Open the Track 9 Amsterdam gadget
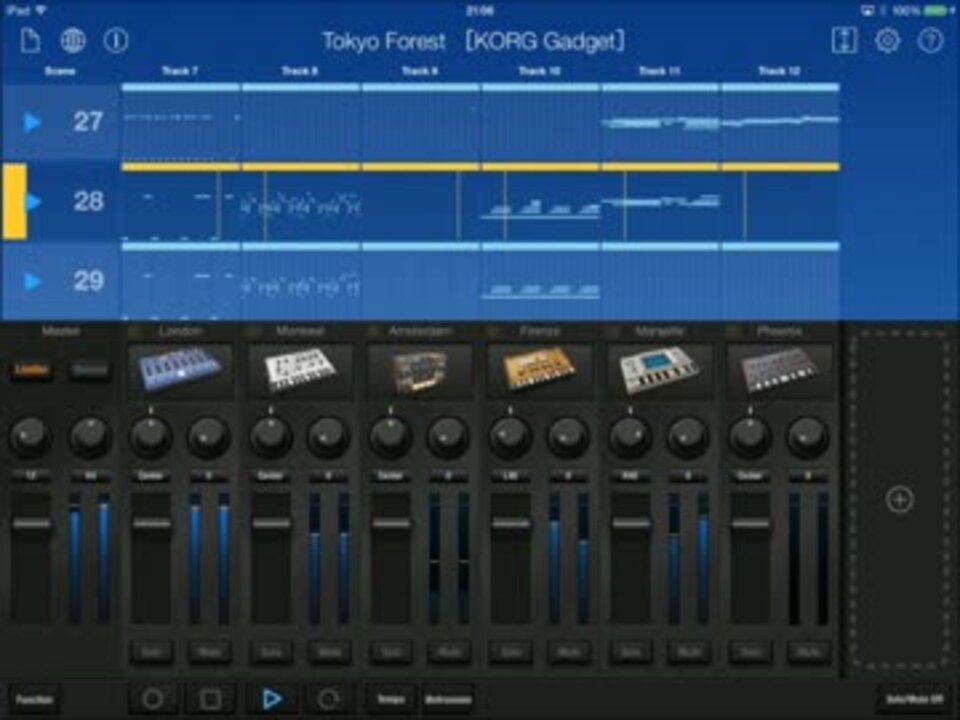The height and width of the screenshot is (720, 960). [x=421, y=371]
